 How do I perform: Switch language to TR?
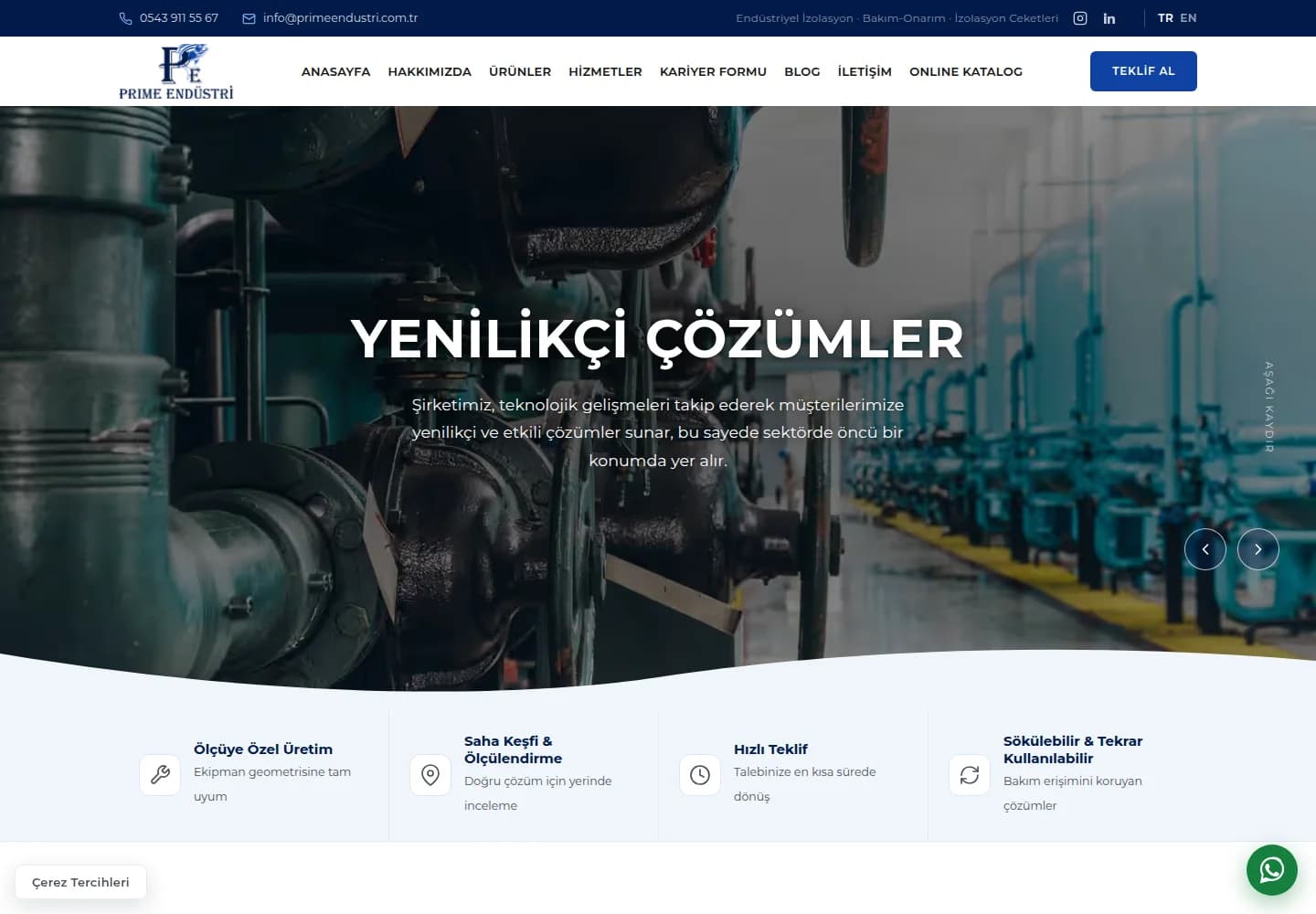[1165, 18]
